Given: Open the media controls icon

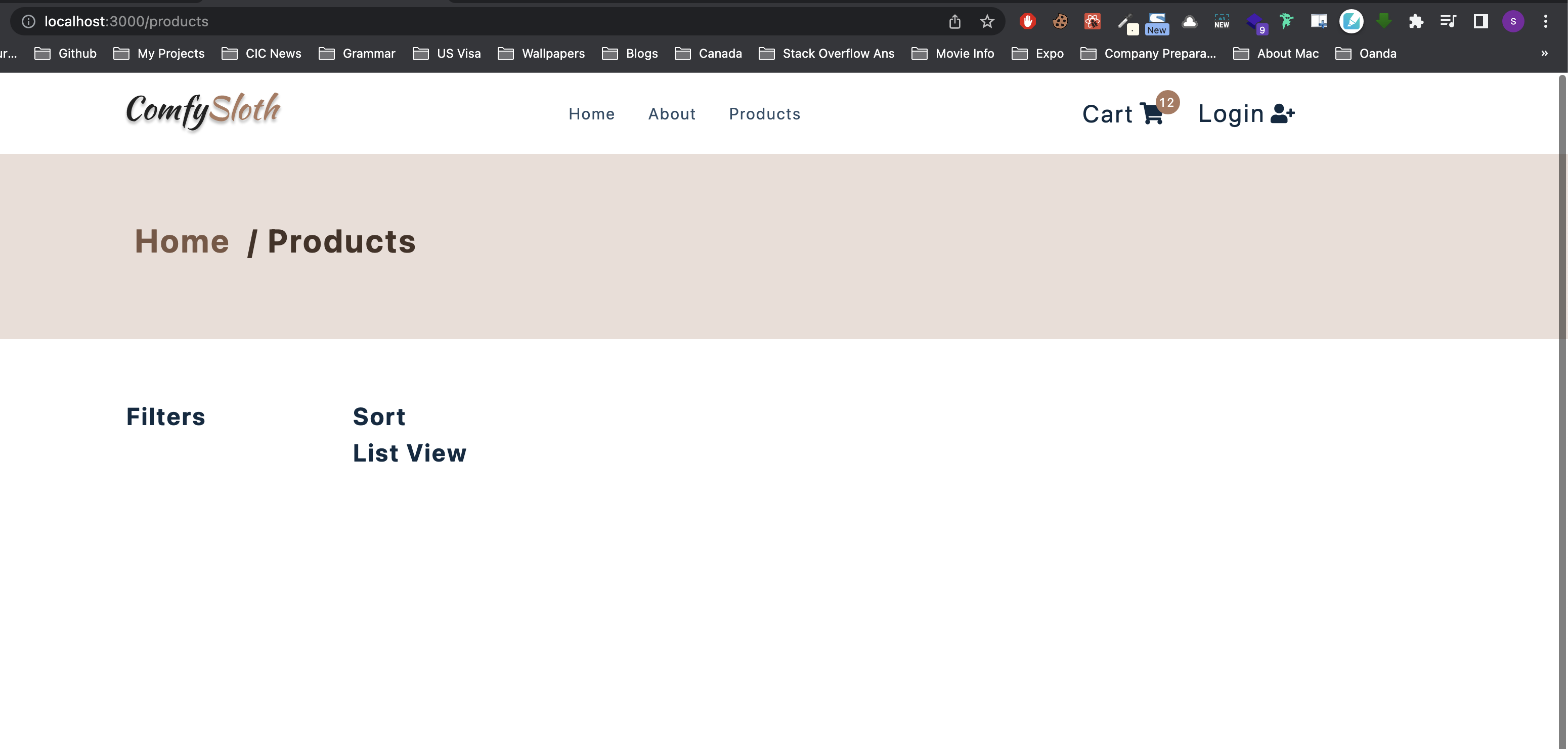Looking at the screenshot, I should pos(1448,22).
